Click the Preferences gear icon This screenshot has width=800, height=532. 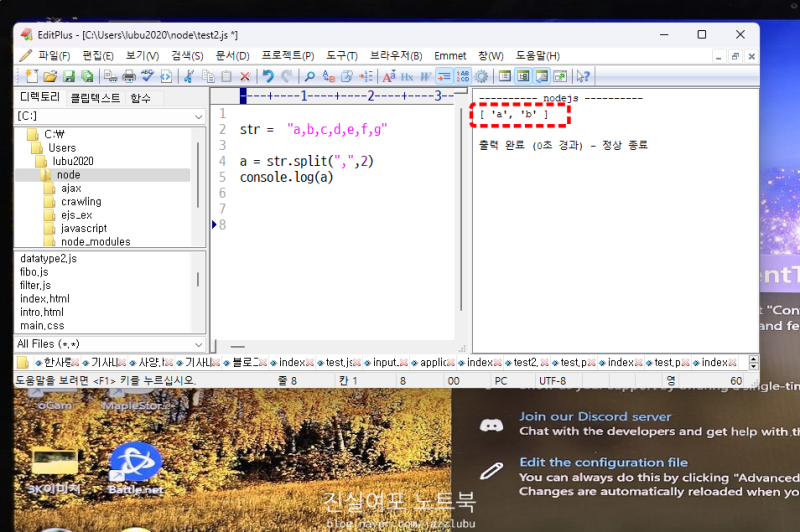pyautogui.click(x=481, y=77)
